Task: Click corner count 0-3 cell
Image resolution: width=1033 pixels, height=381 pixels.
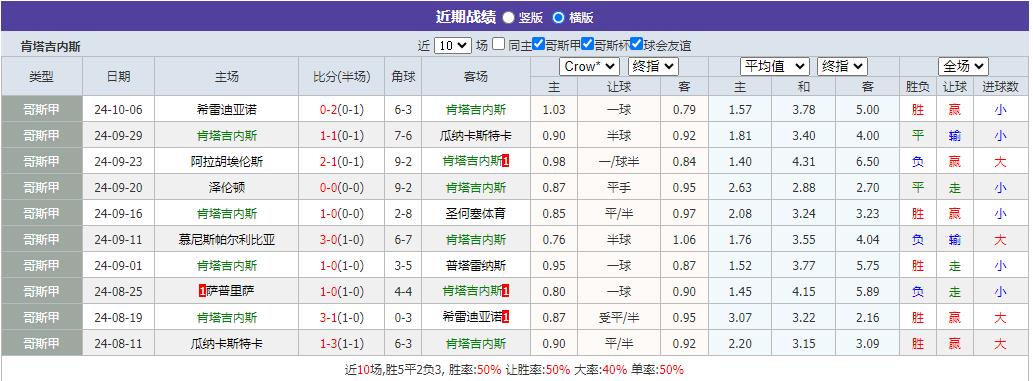Action: 403,317
